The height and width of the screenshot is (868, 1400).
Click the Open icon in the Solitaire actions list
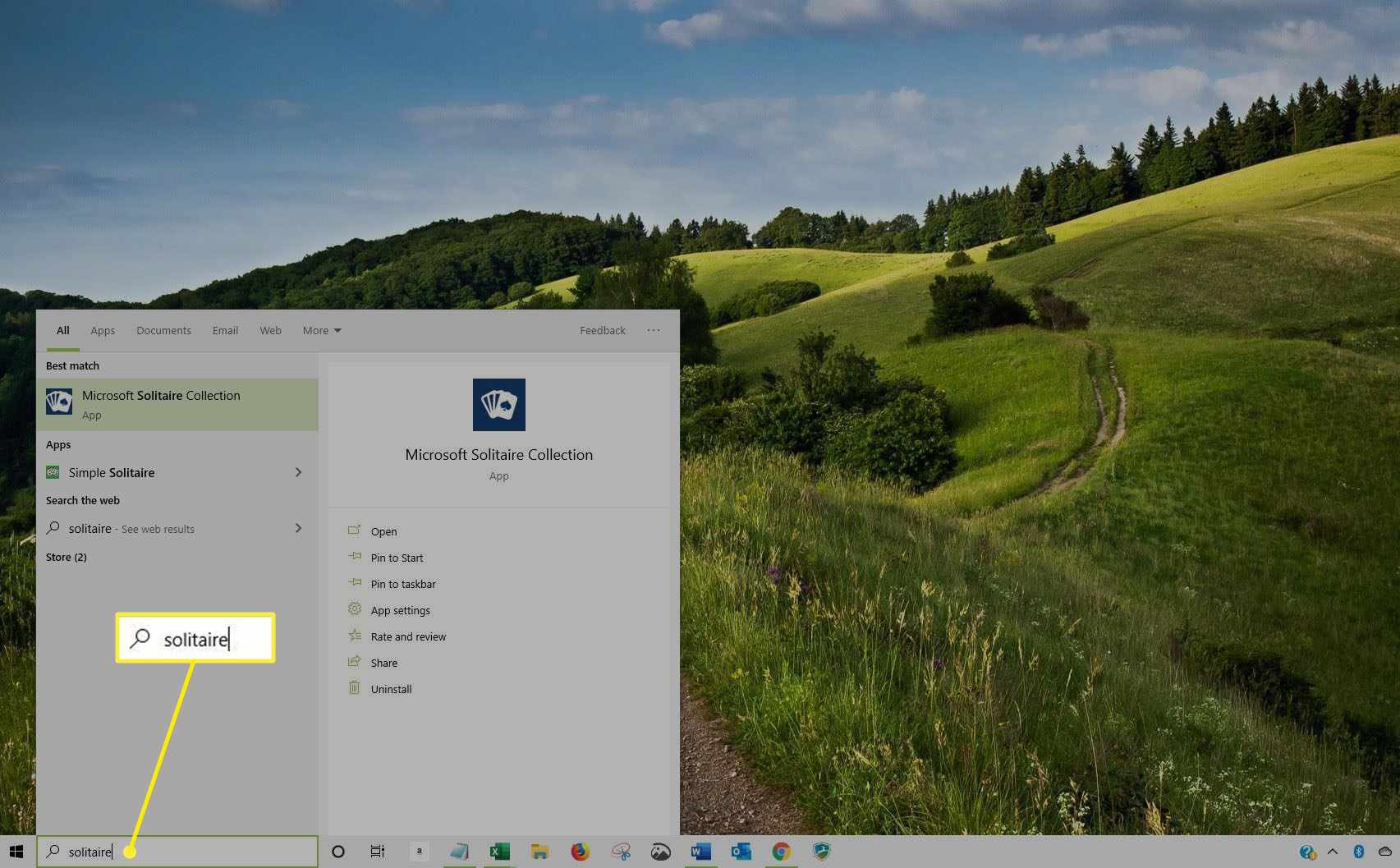(x=355, y=530)
